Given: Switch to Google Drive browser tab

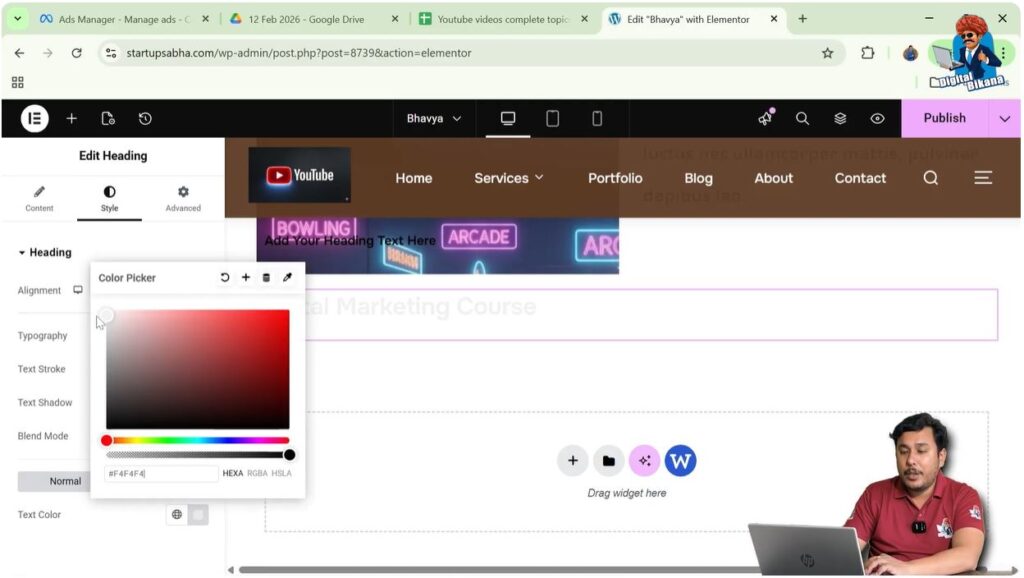Looking at the screenshot, I should pyautogui.click(x=313, y=19).
